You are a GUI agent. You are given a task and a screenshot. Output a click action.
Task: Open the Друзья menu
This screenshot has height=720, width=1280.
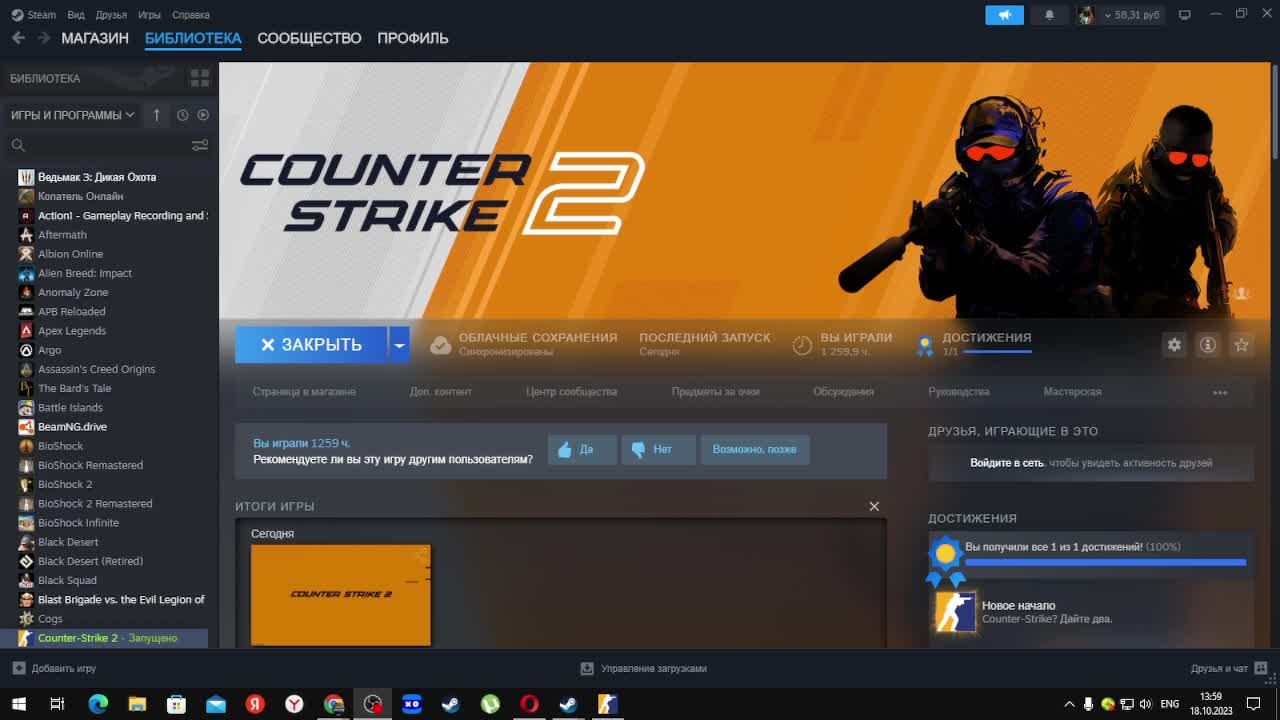111,15
